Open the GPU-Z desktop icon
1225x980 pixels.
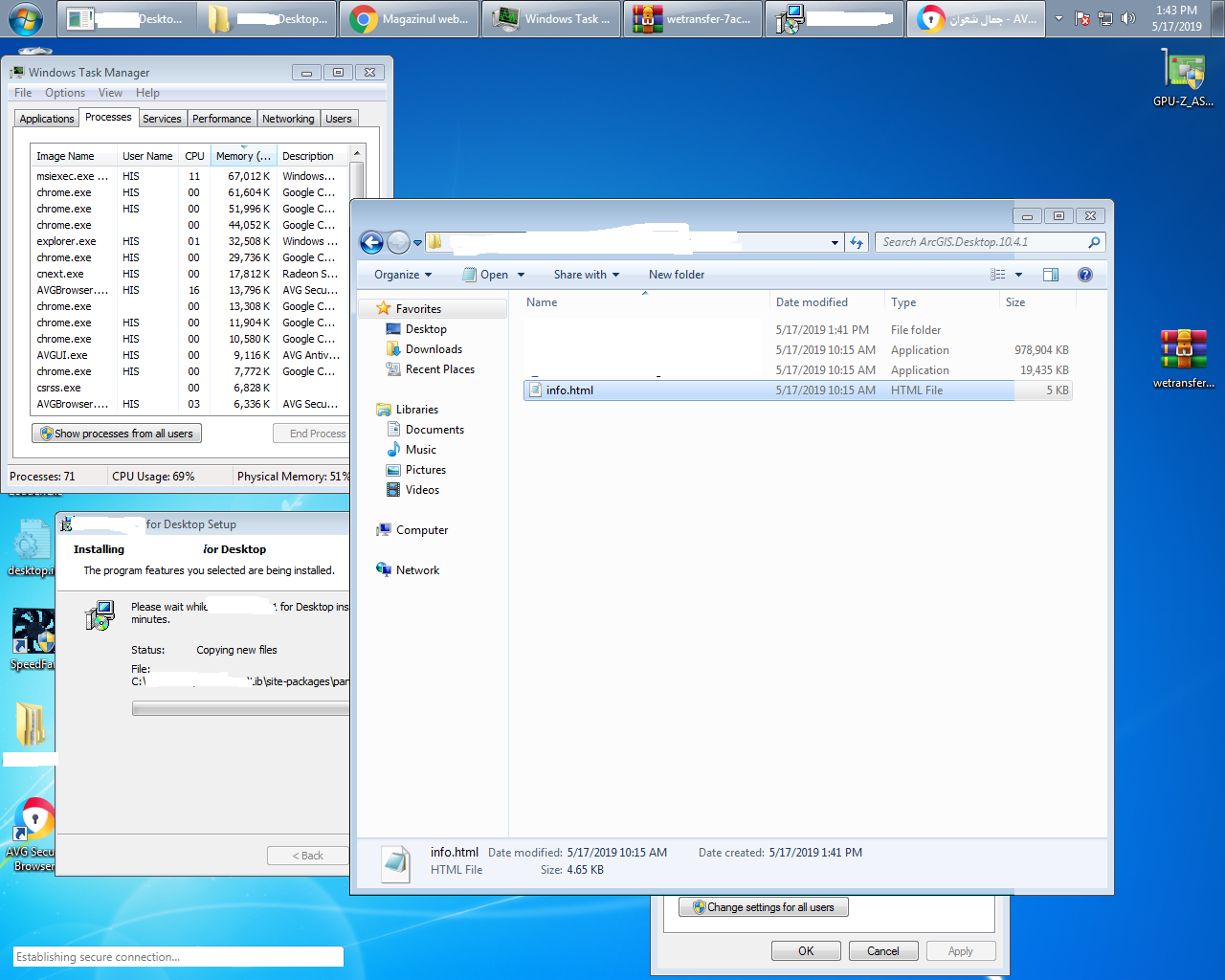(1184, 78)
